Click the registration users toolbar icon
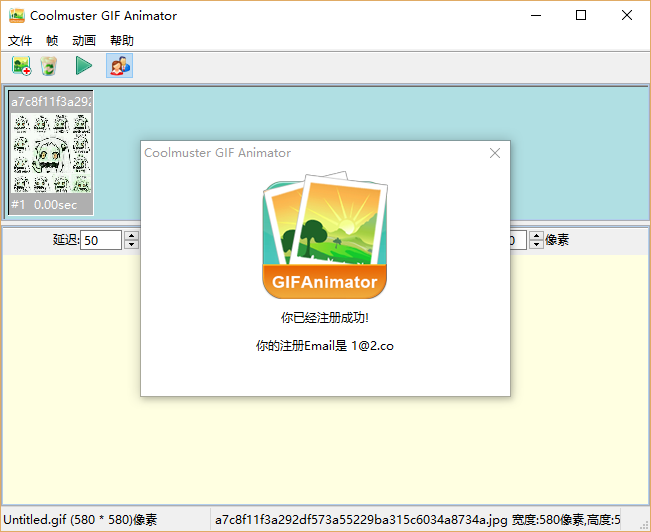The image size is (651, 532). point(119,66)
